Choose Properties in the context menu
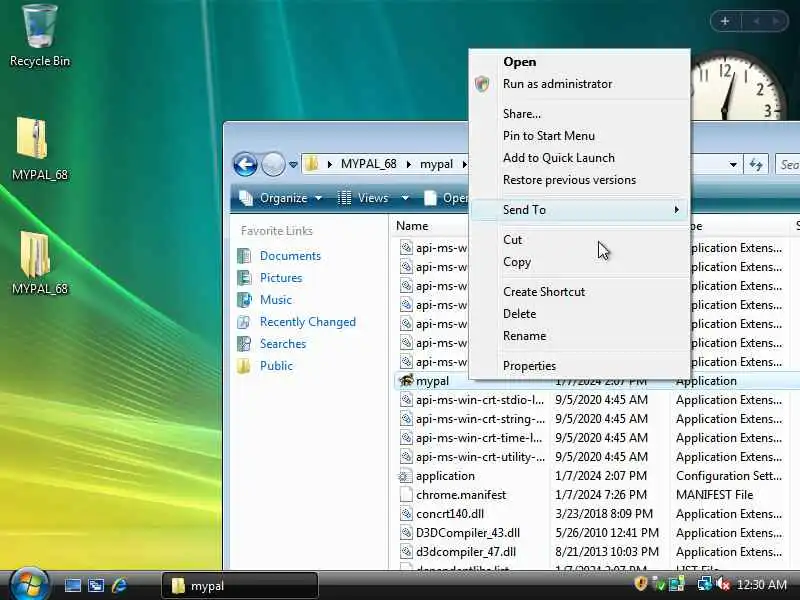Screen dimensions: 800x600 point(580,366)
